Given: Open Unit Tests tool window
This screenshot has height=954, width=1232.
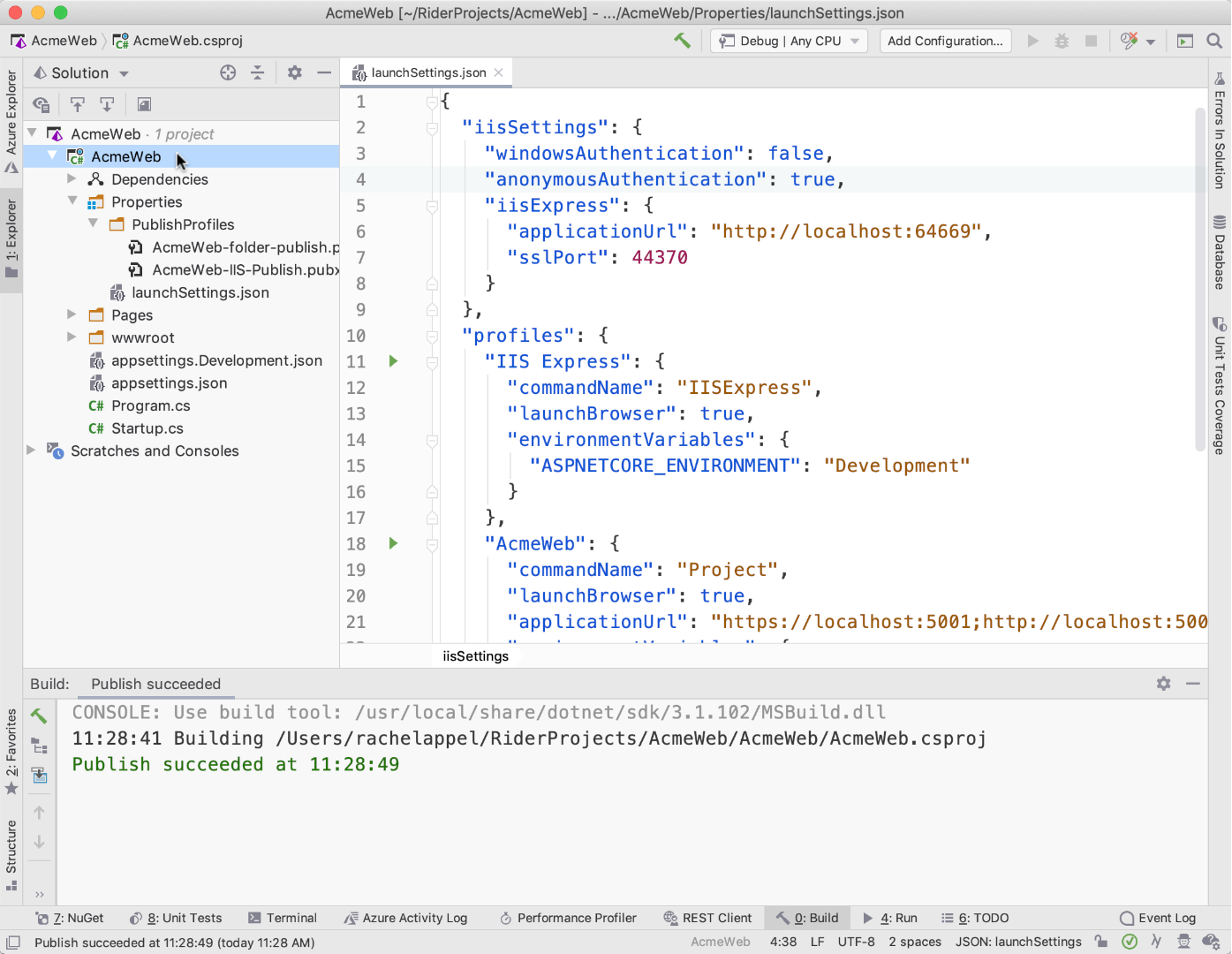Looking at the screenshot, I should [x=176, y=918].
